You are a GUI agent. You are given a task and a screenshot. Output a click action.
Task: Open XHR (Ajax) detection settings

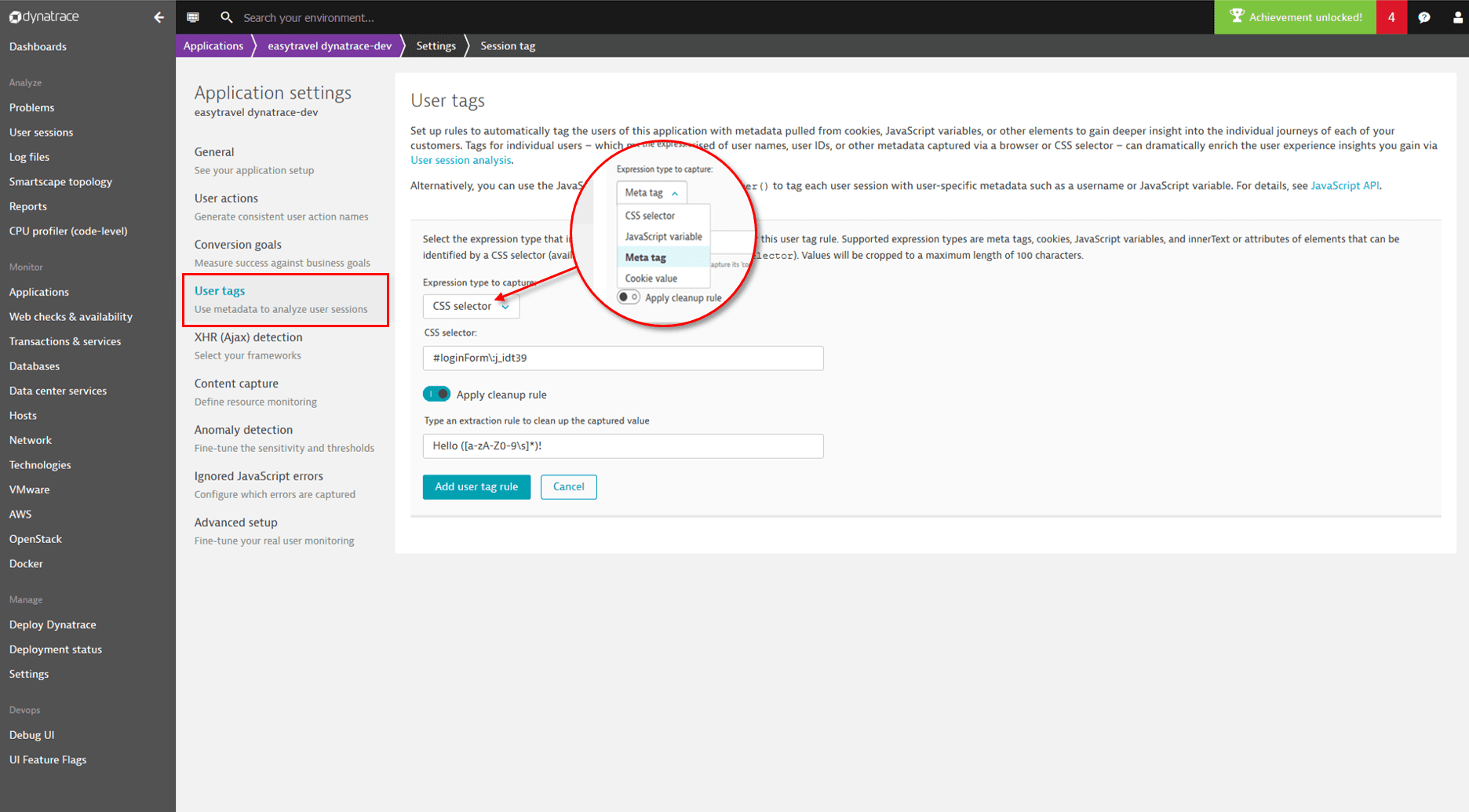point(248,337)
